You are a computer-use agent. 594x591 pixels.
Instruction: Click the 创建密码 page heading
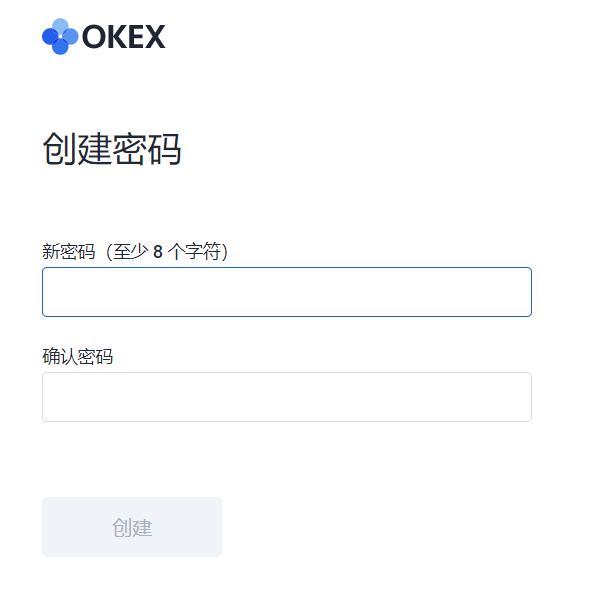pos(112,149)
